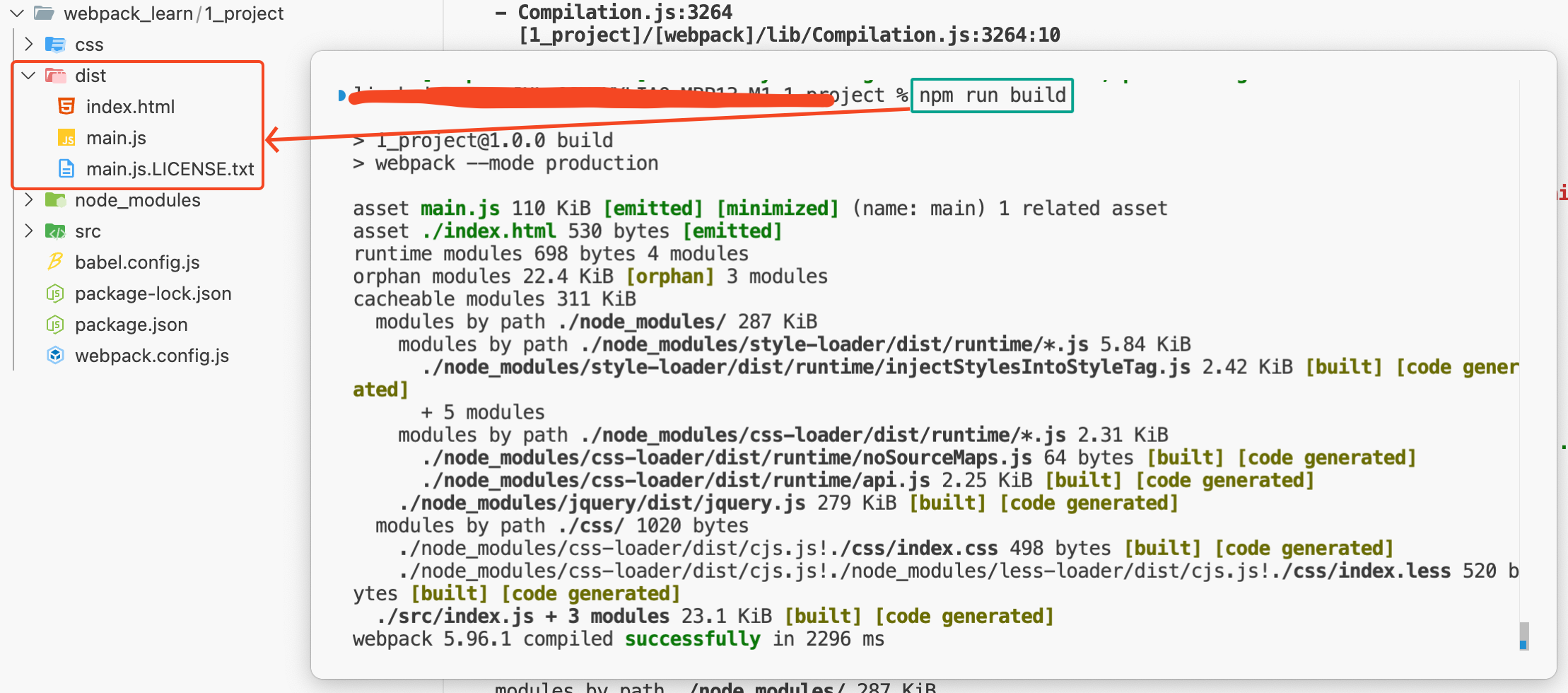Click the terminal scrollbar thumb
Viewport: 1568px width, 693px height.
pyautogui.click(x=1523, y=635)
